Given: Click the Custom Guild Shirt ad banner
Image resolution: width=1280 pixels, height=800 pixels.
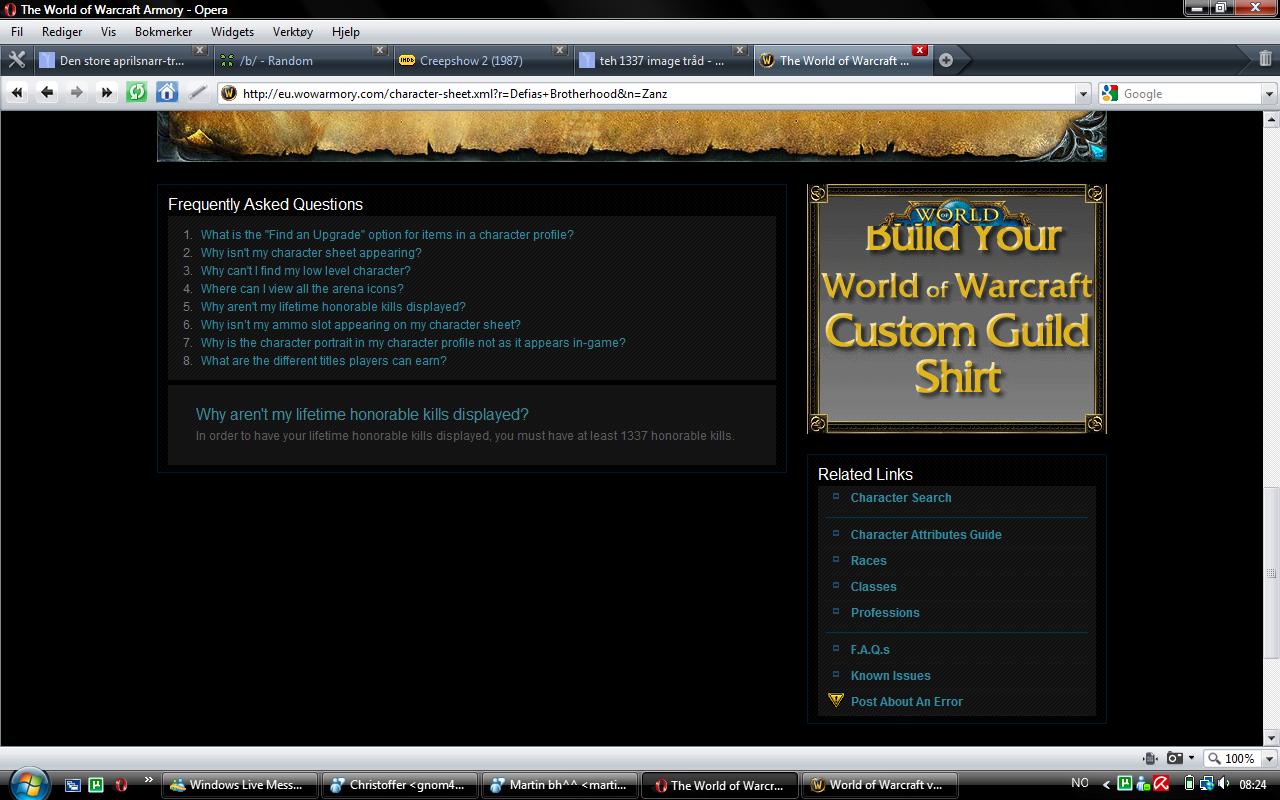Looking at the screenshot, I should (x=957, y=309).
